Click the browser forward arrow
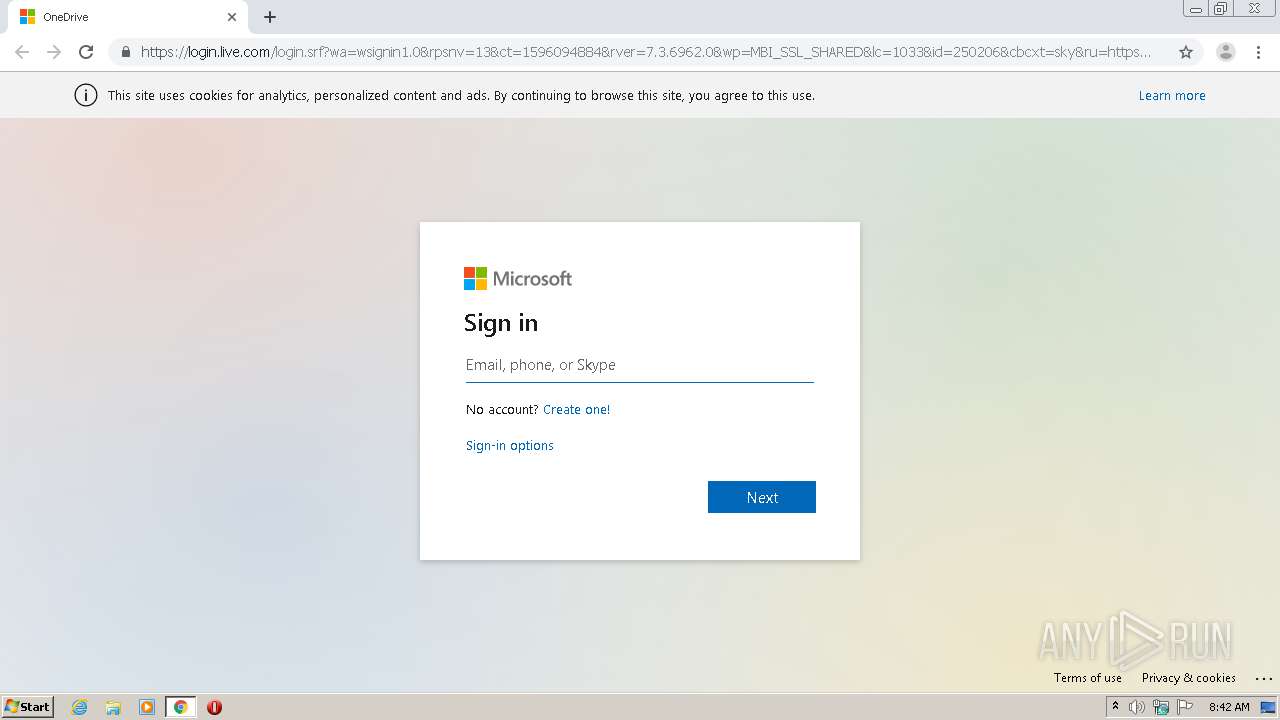1280x720 pixels. (x=54, y=52)
